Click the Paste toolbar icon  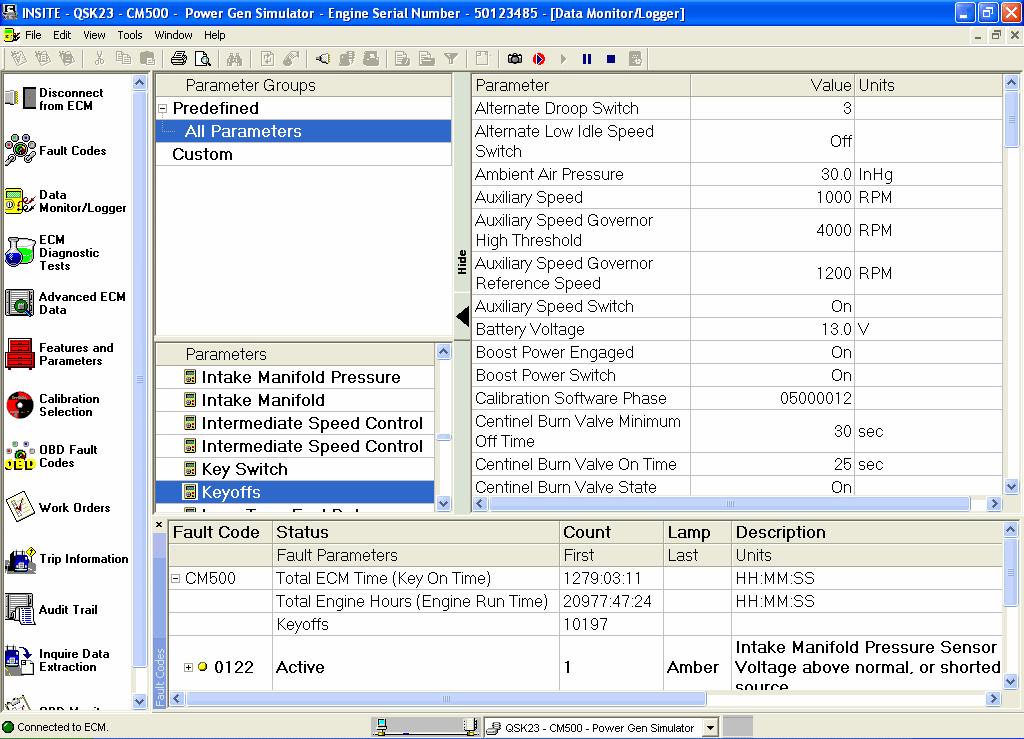click(x=148, y=59)
